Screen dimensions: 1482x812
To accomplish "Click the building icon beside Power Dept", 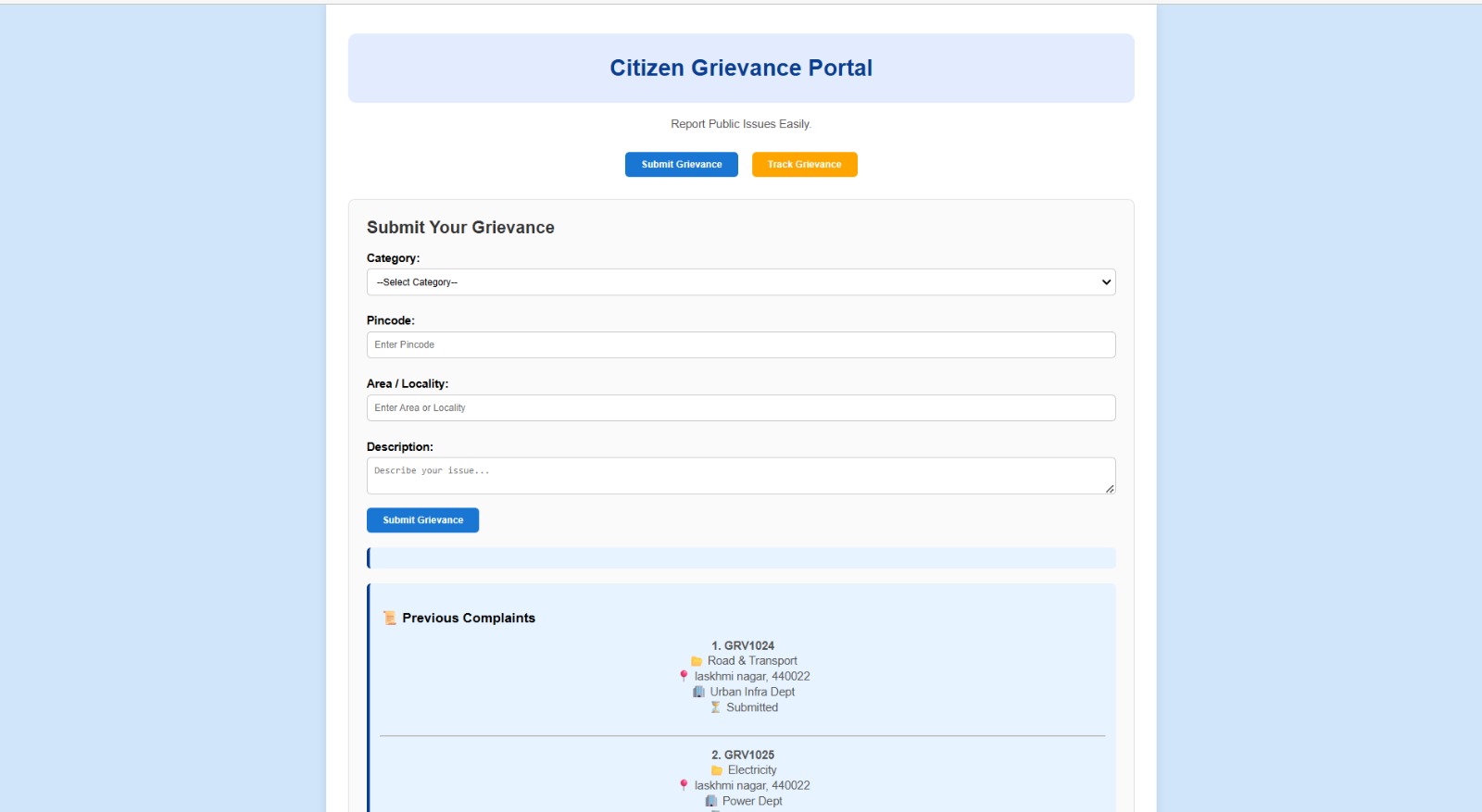I will pyautogui.click(x=711, y=801).
